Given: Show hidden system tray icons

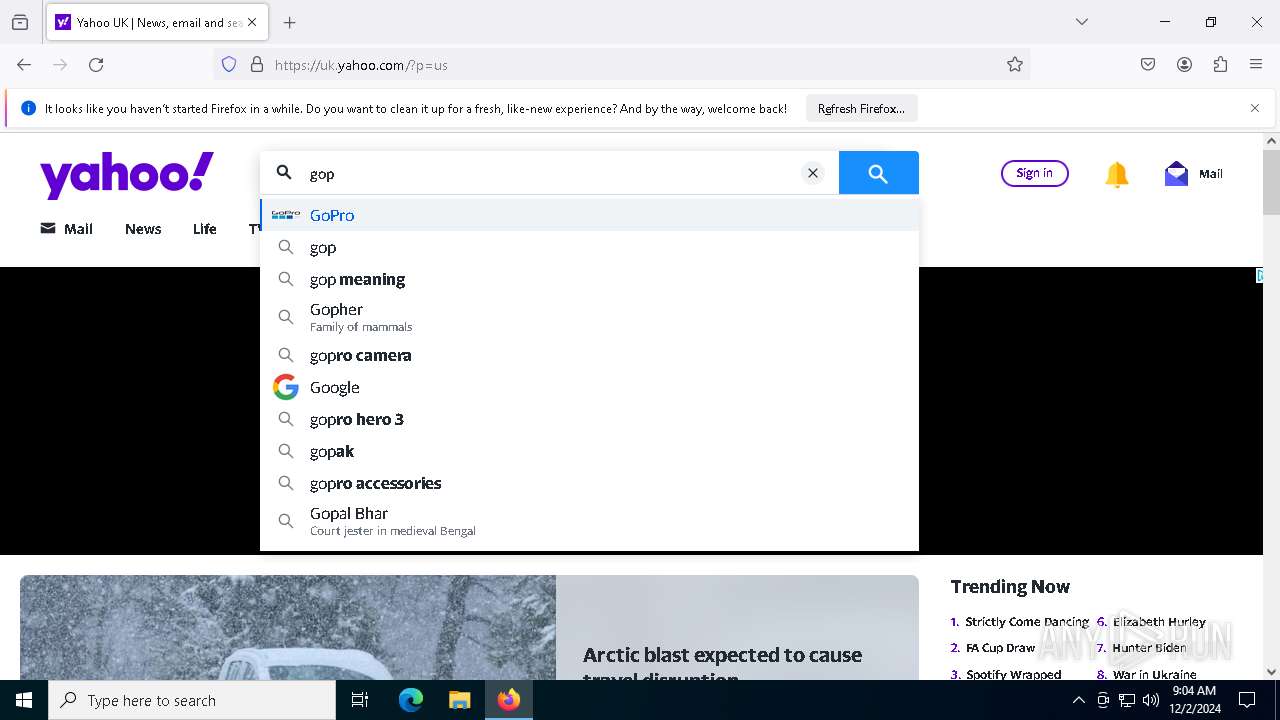Looking at the screenshot, I should point(1078,700).
